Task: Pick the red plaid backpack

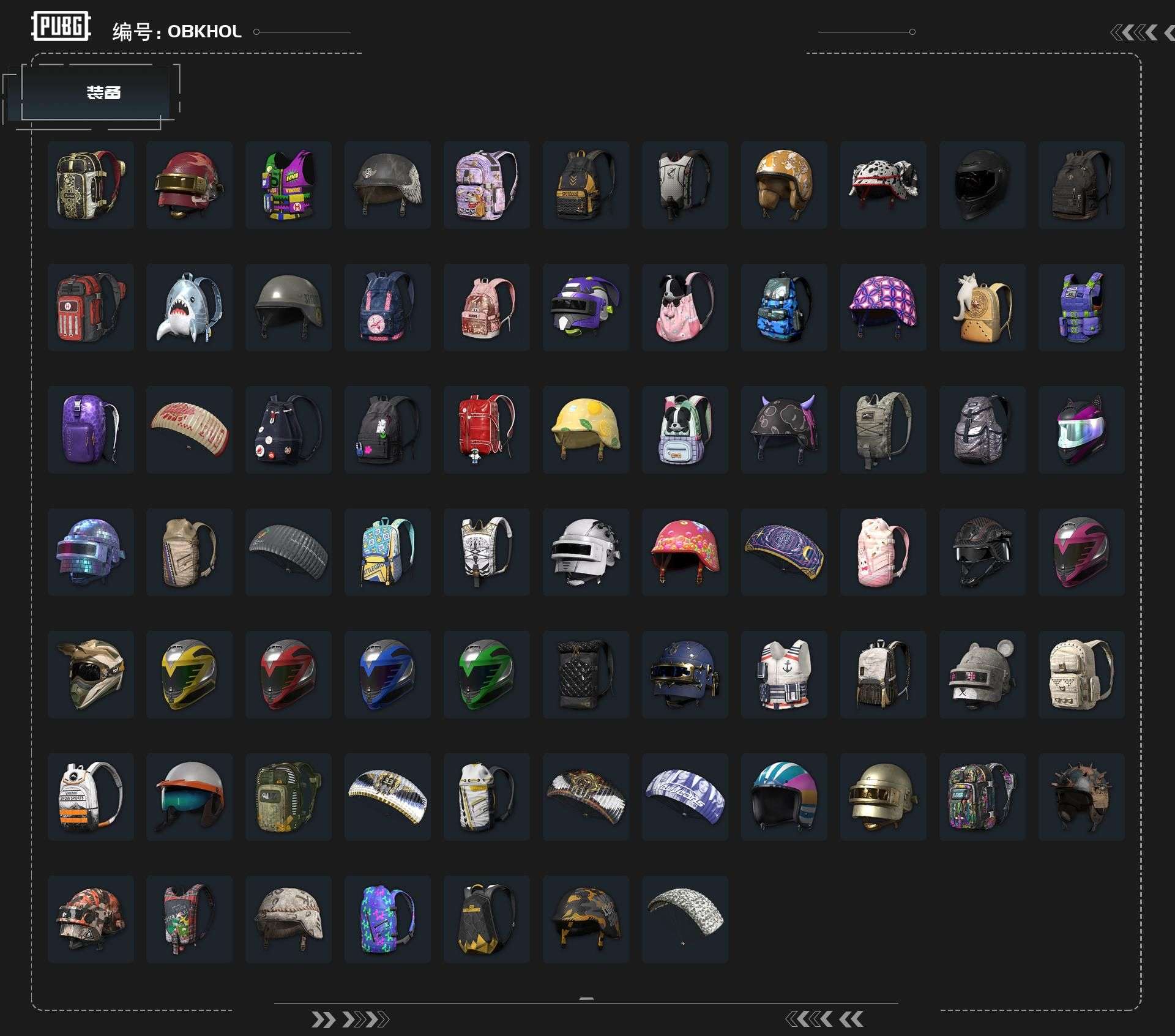Action: point(190,919)
